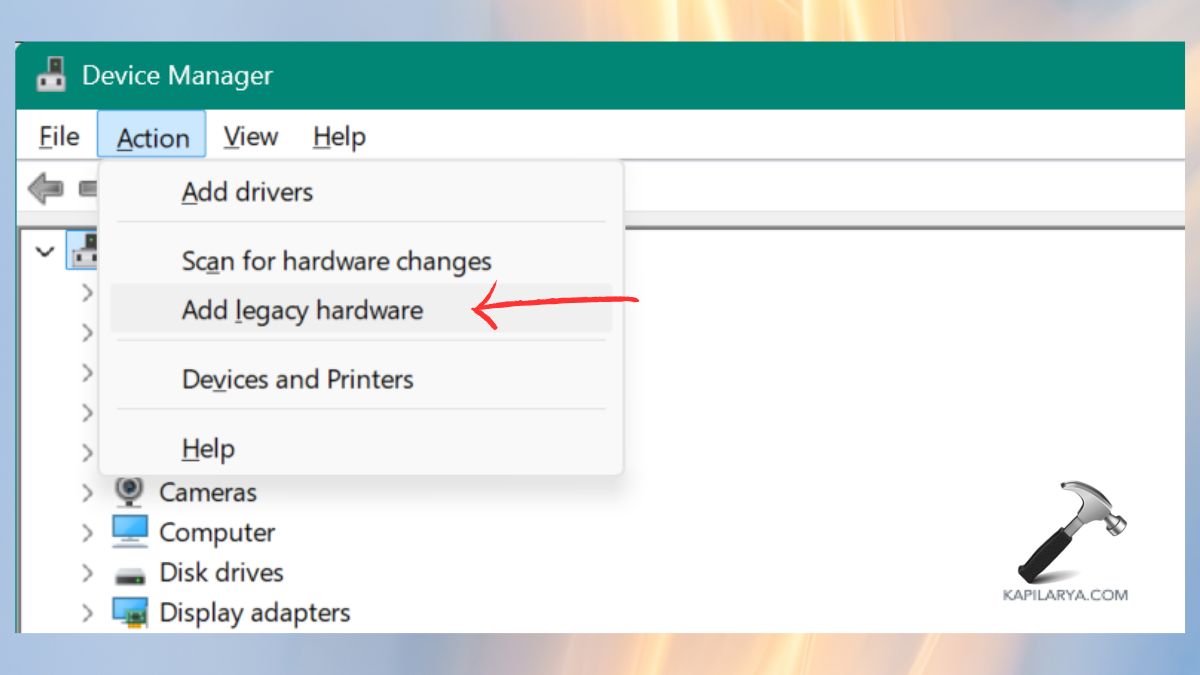
Task: Expand the Display adapters category chevron
Action: coord(88,612)
